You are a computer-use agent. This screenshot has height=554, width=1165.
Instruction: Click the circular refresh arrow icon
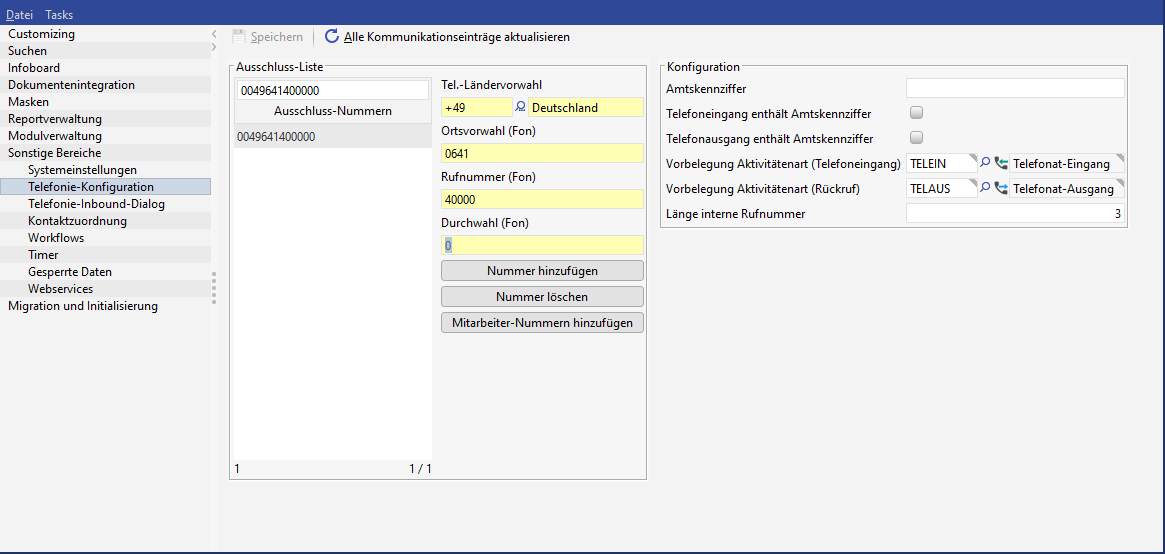[332, 37]
